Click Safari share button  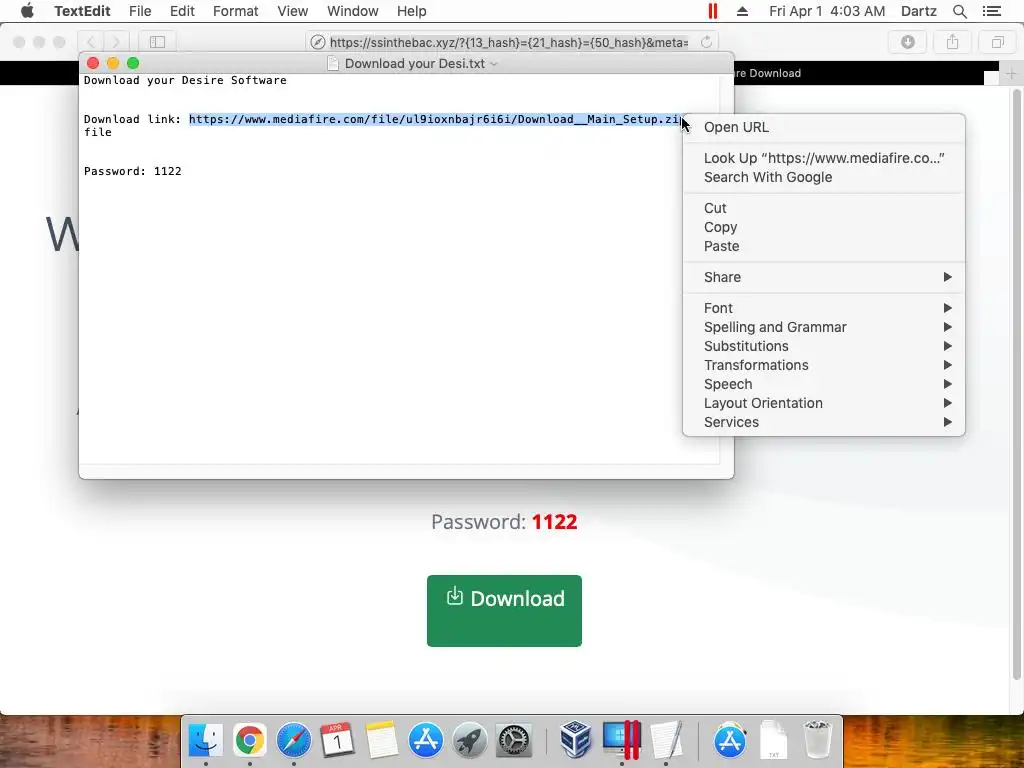952,42
